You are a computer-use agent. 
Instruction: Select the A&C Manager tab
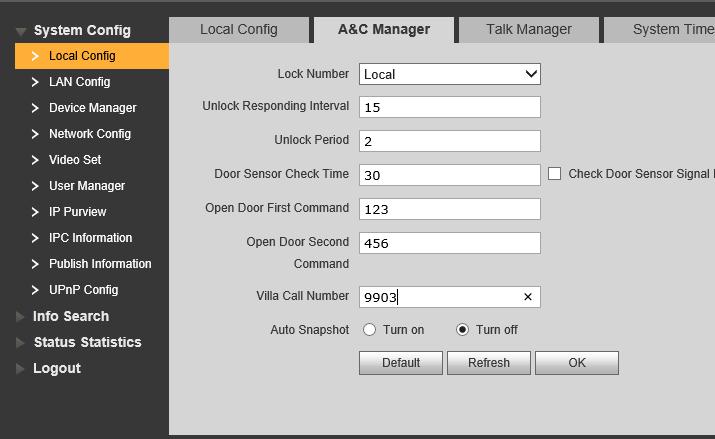click(x=384, y=30)
